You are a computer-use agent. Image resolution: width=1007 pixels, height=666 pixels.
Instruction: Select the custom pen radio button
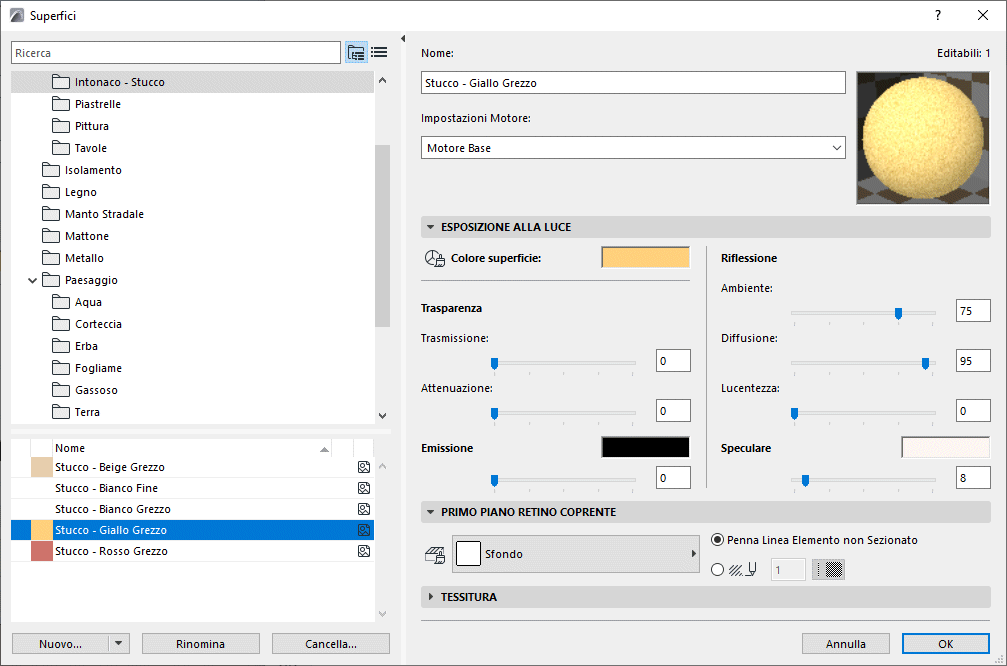coord(717,569)
